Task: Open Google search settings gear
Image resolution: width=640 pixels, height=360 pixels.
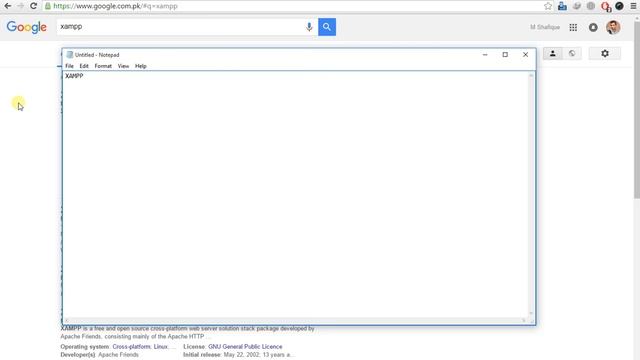Action: click(x=605, y=53)
